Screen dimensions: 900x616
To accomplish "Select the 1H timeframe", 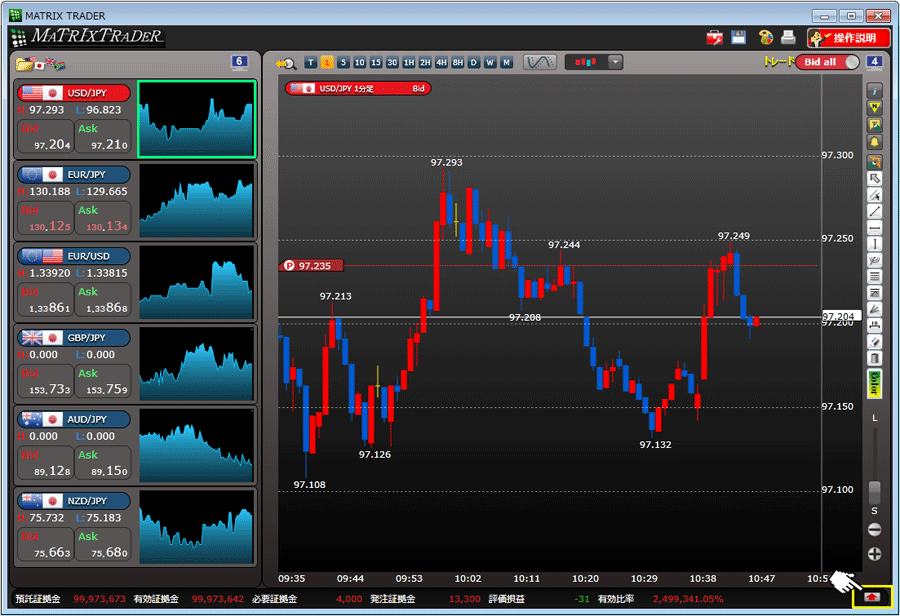I will pyautogui.click(x=409, y=63).
